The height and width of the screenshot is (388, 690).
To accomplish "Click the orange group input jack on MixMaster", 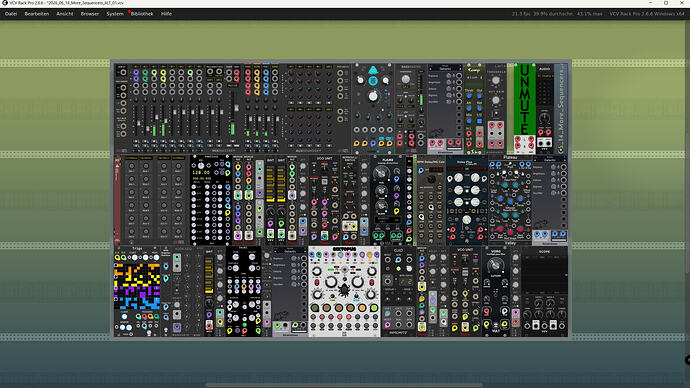I will click(x=257, y=73).
